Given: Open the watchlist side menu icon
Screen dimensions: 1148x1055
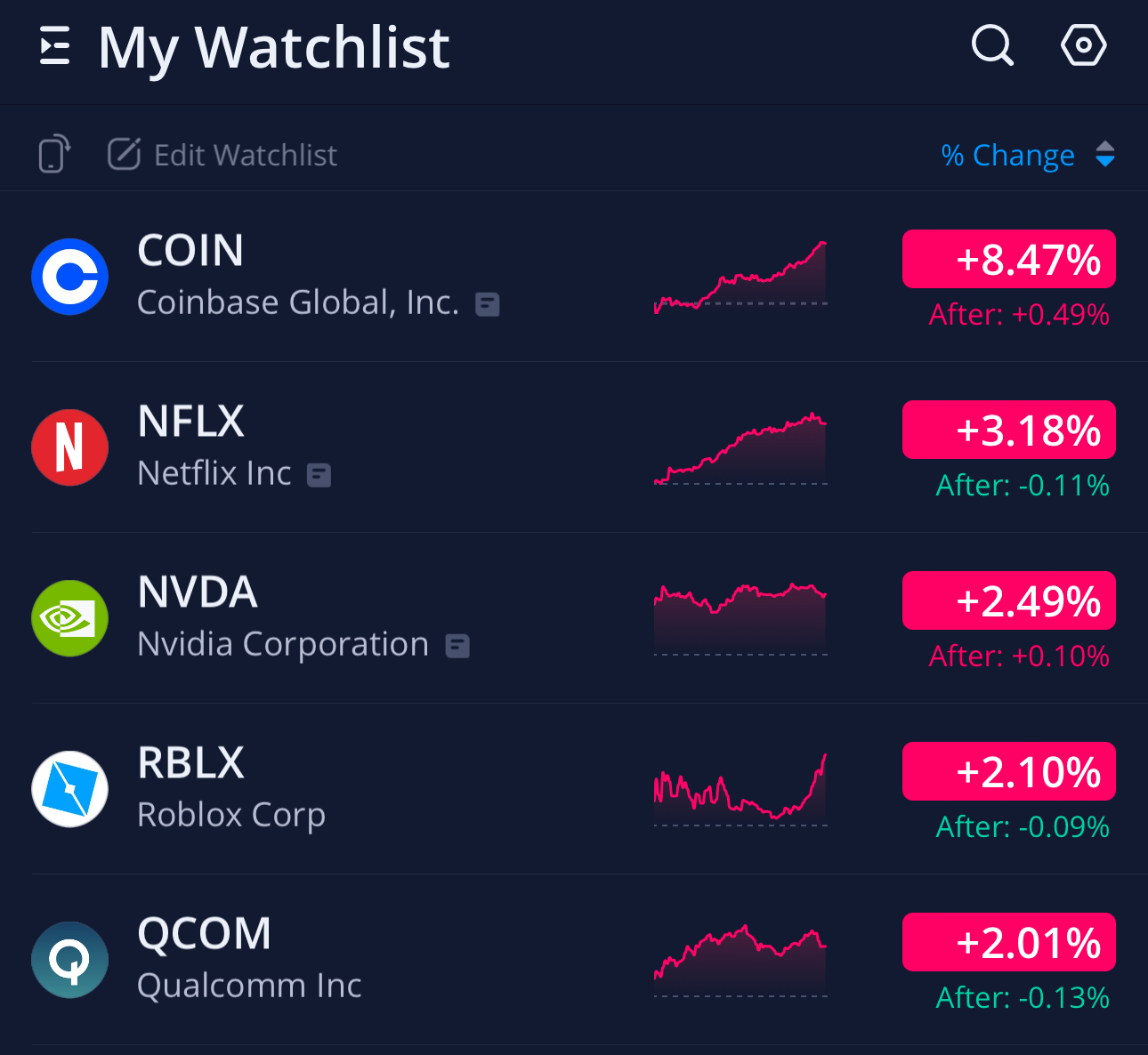Looking at the screenshot, I should (x=55, y=46).
